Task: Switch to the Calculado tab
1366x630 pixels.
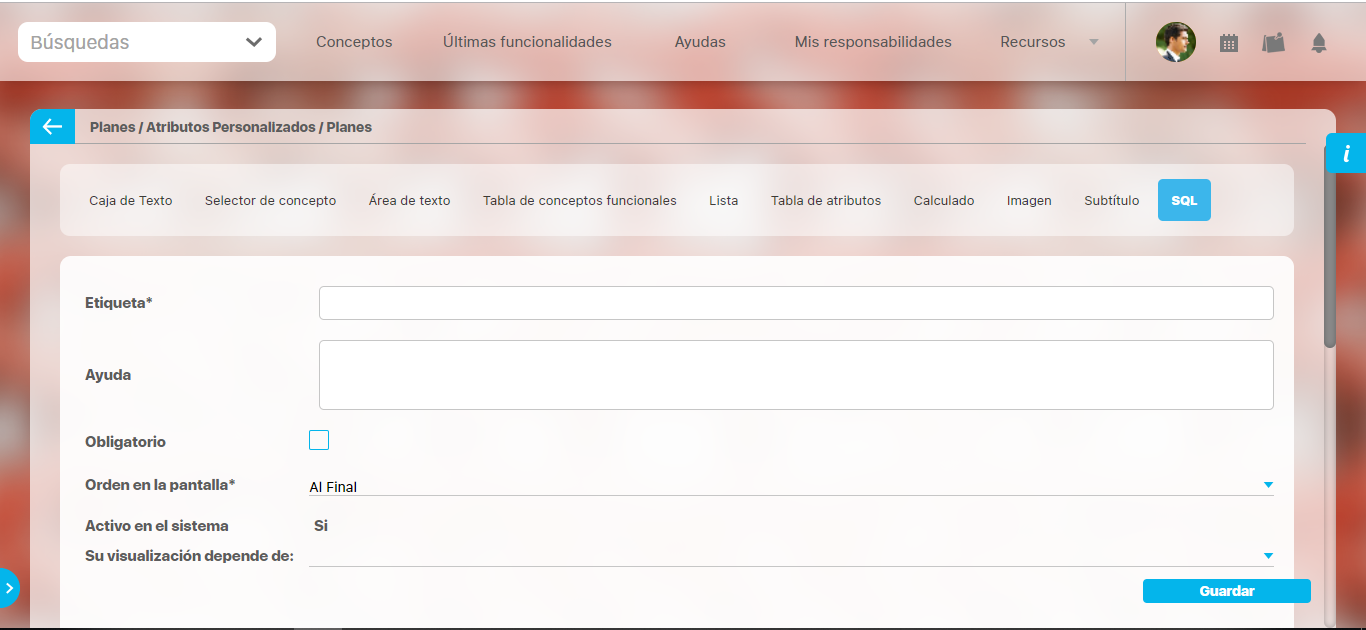Action: [944, 200]
